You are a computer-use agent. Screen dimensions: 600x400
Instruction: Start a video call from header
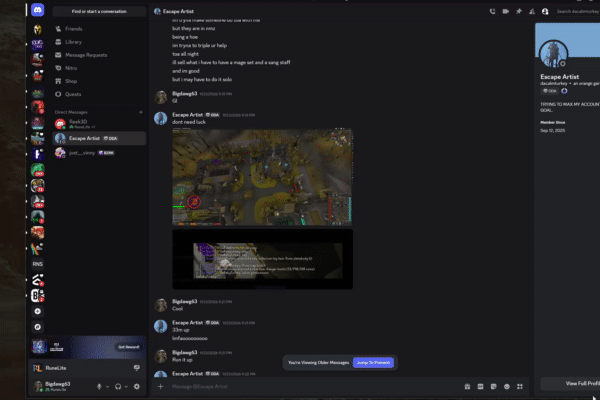coord(505,11)
